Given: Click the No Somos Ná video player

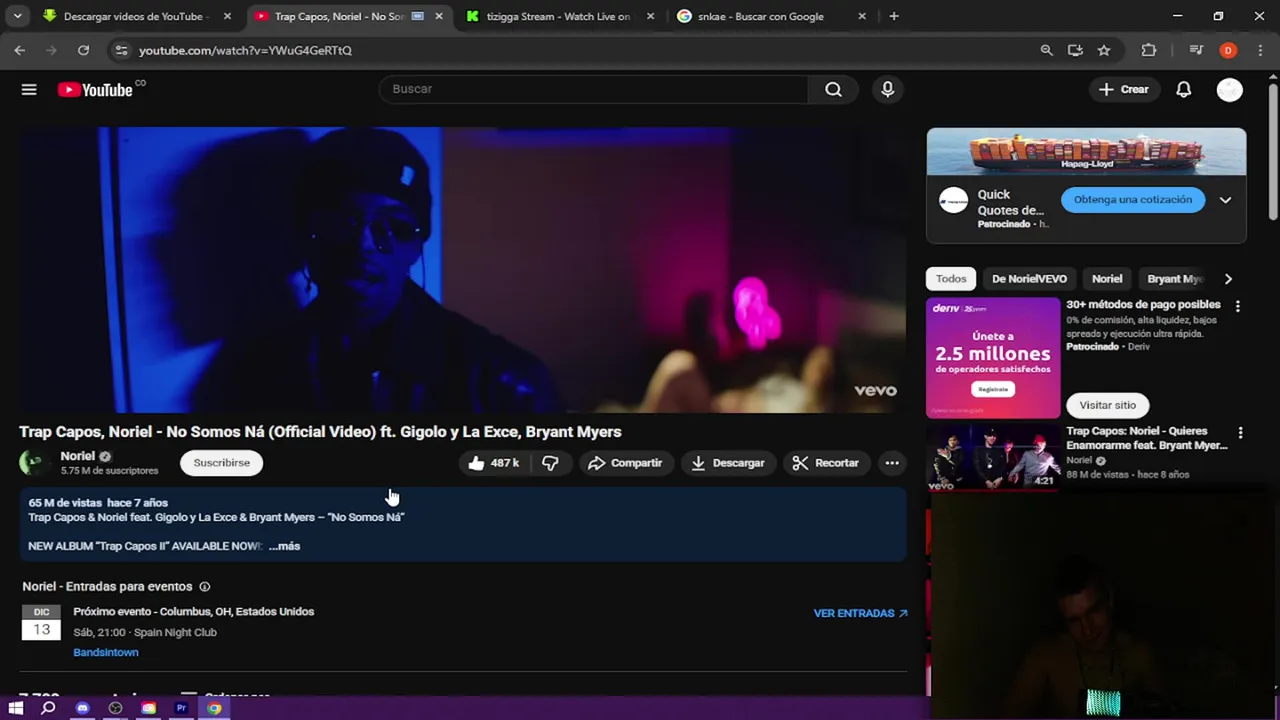Looking at the screenshot, I should pos(463,270).
